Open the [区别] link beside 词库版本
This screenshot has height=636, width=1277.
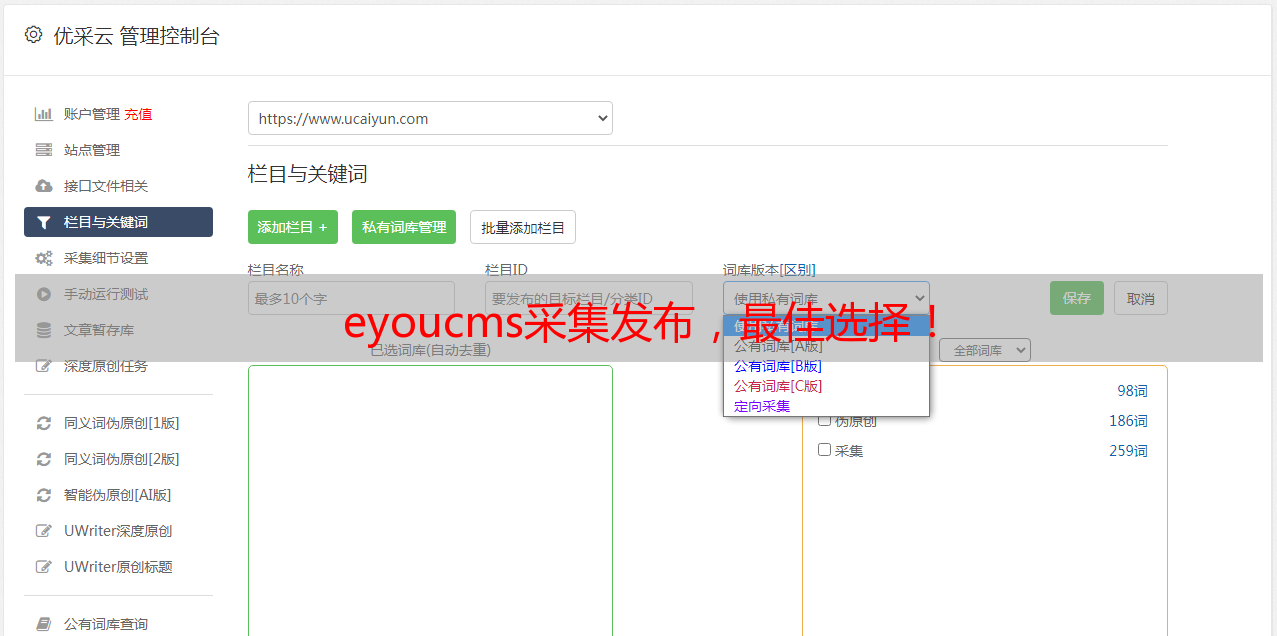[797, 270]
